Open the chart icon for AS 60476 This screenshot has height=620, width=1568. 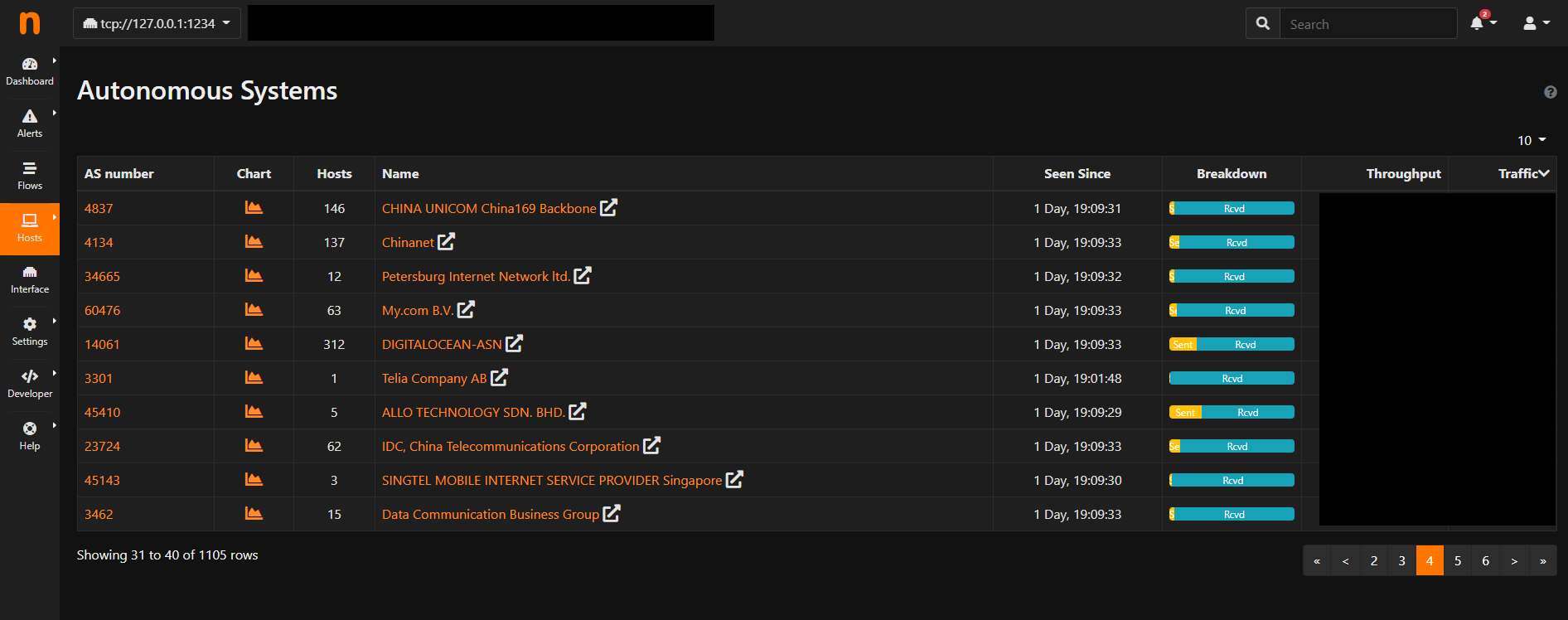click(x=254, y=309)
